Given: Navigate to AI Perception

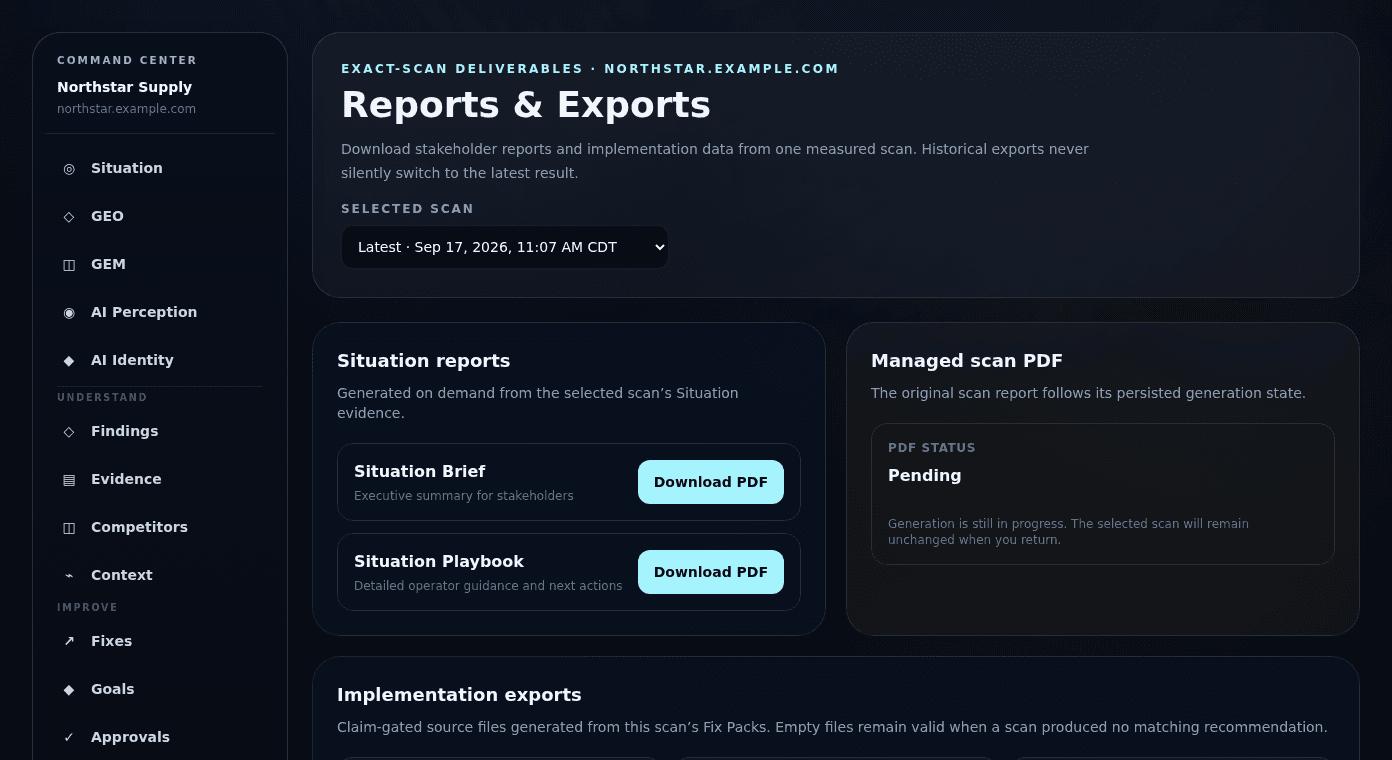Looking at the screenshot, I should pos(160,312).
